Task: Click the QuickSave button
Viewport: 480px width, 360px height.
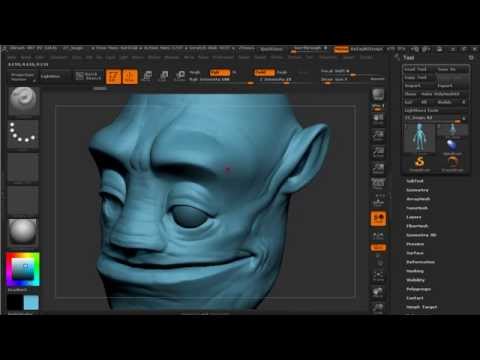Action: [271, 49]
